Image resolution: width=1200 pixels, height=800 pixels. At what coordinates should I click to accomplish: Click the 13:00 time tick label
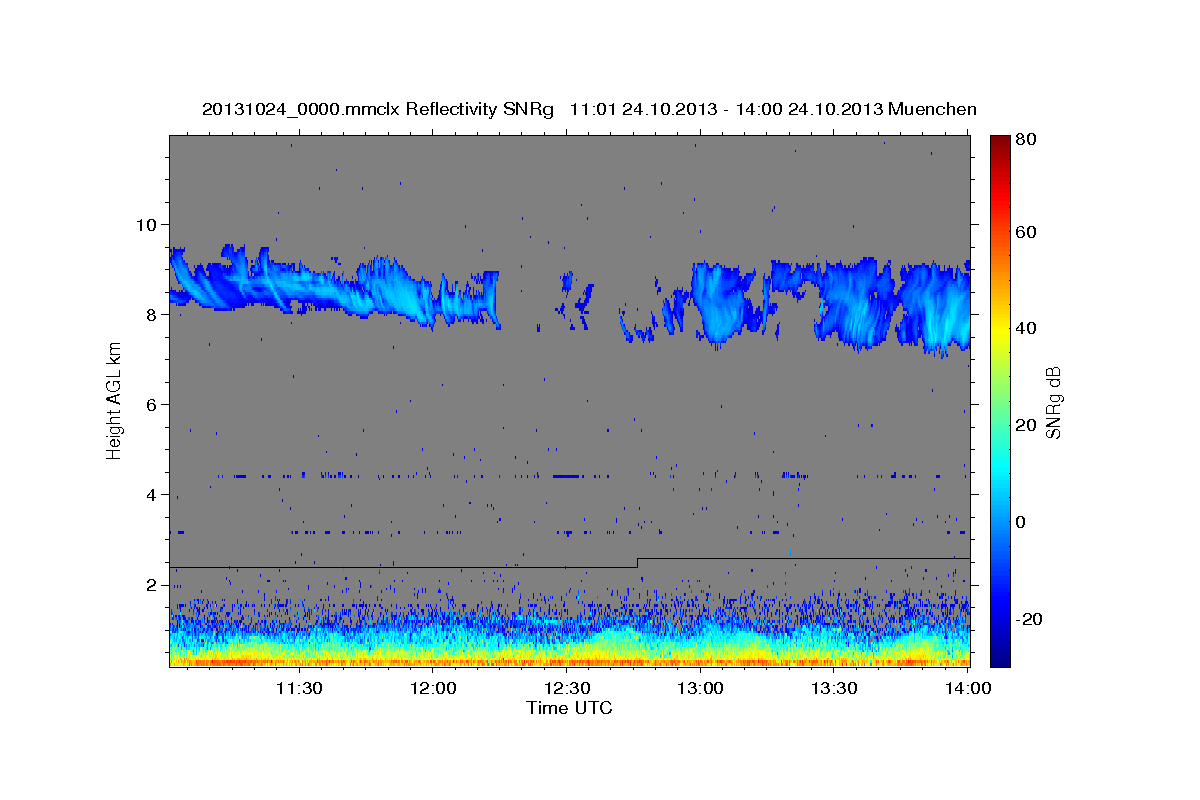(700, 688)
